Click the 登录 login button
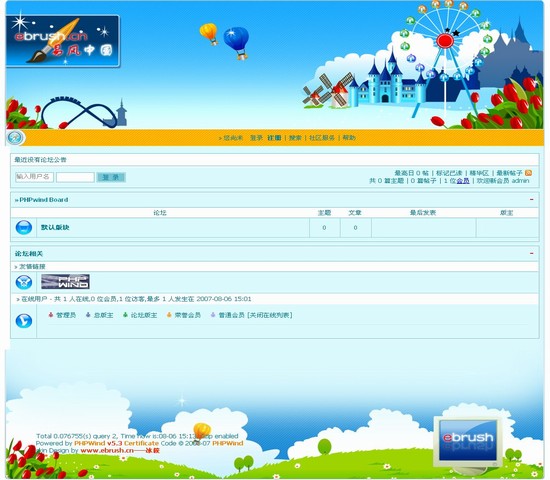The image size is (550, 480). 111,177
